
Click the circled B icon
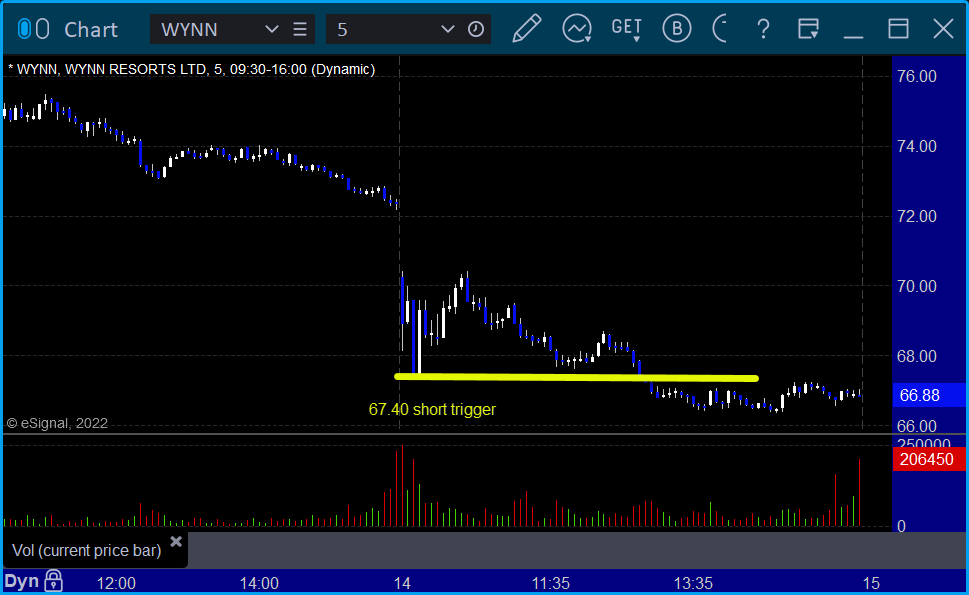pos(677,28)
